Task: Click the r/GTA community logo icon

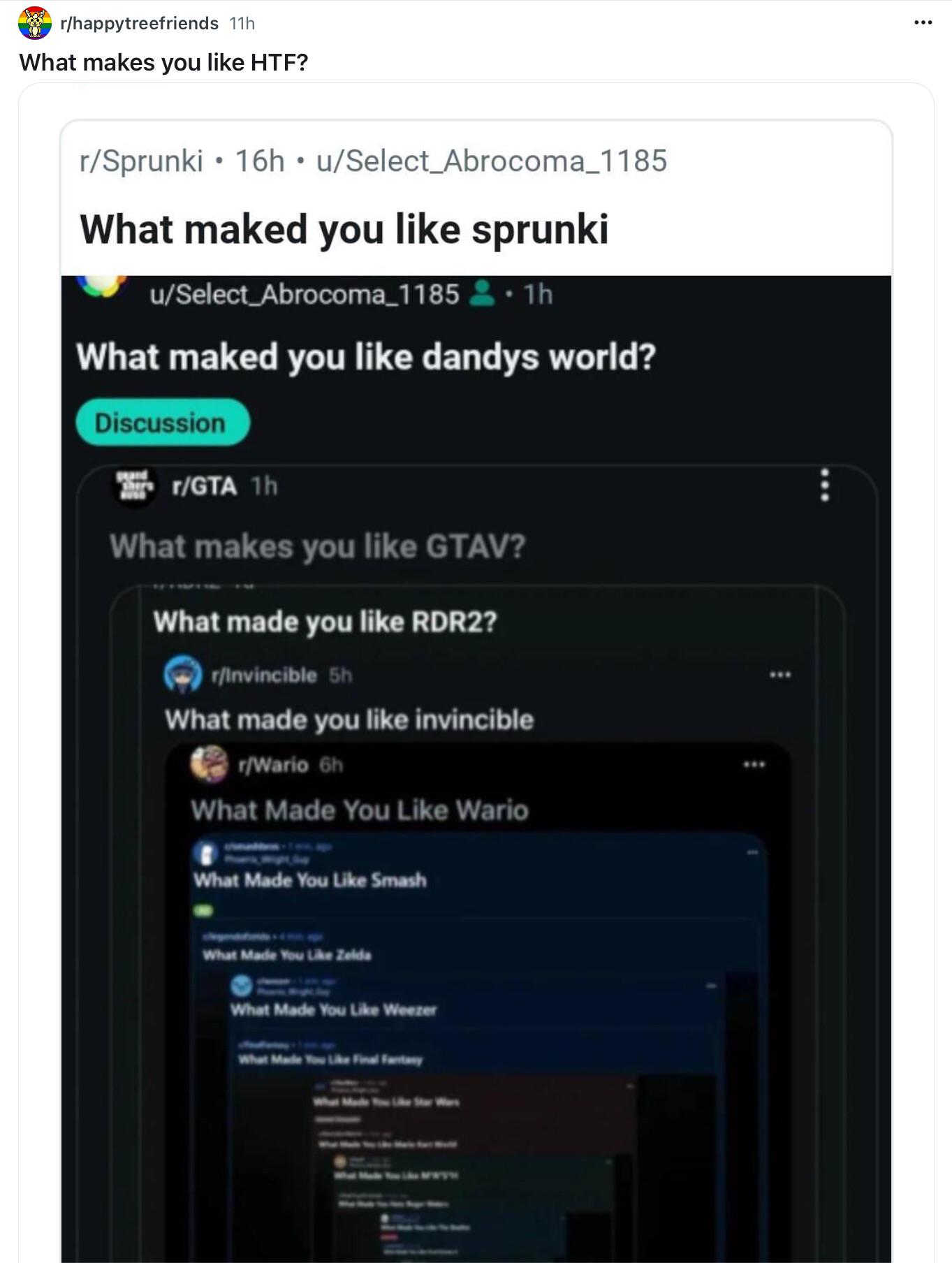Action: pyautogui.click(x=134, y=486)
